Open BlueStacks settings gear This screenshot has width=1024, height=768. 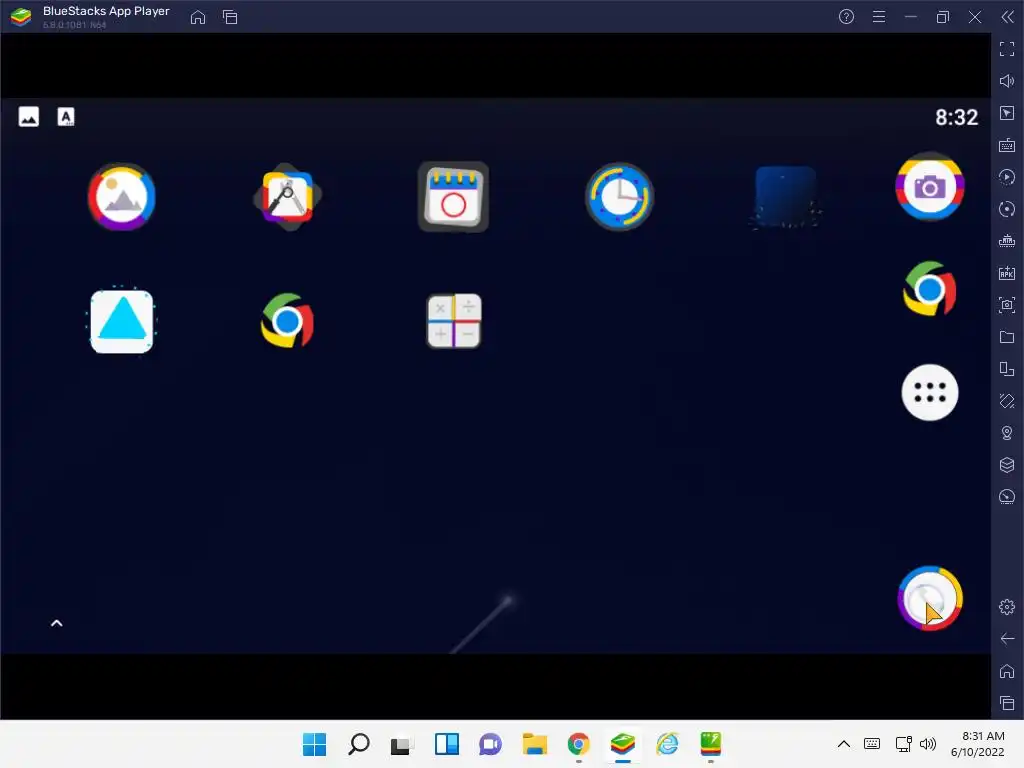(x=1007, y=607)
